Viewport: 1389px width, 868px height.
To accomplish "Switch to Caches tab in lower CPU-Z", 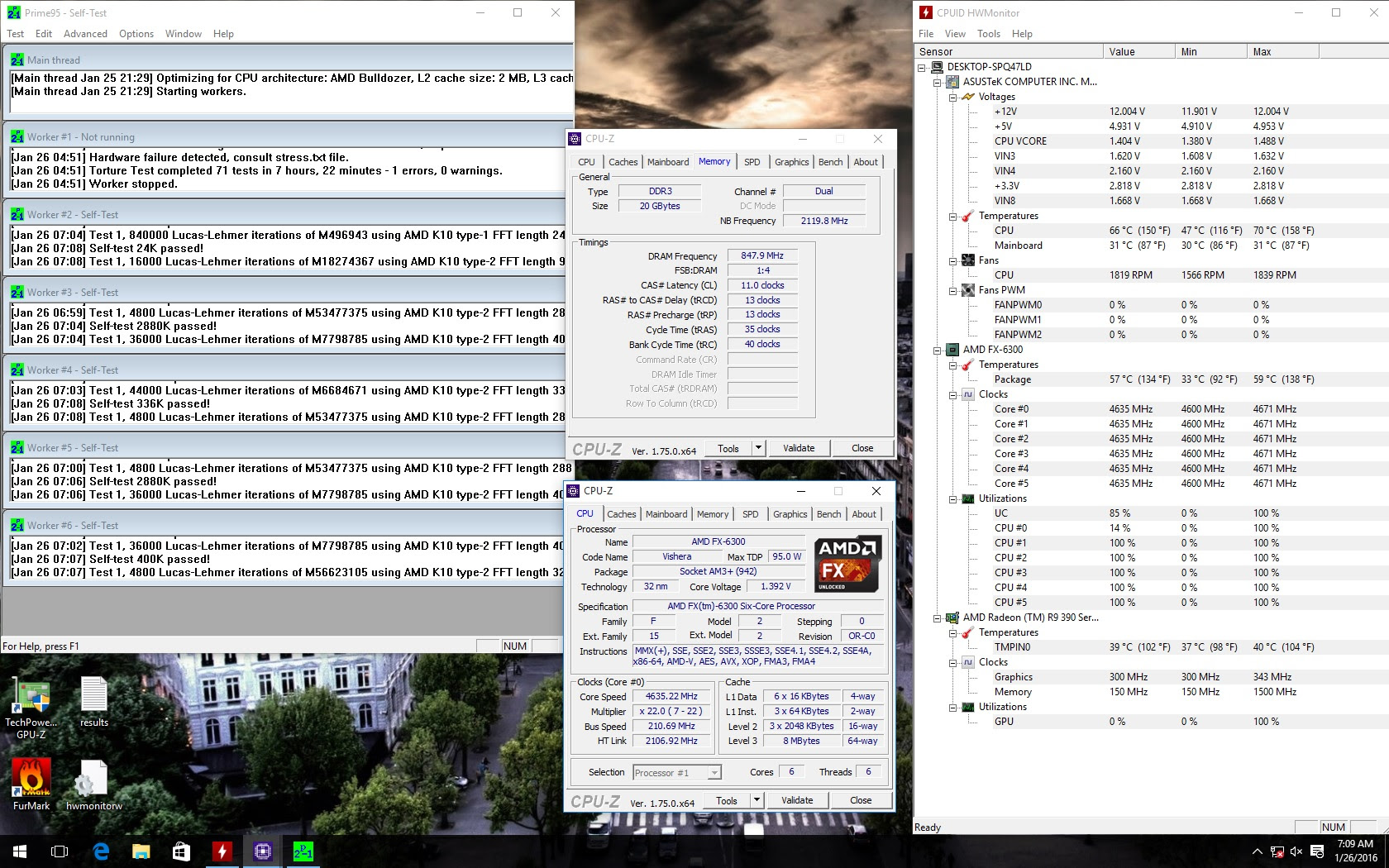I will point(622,514).
